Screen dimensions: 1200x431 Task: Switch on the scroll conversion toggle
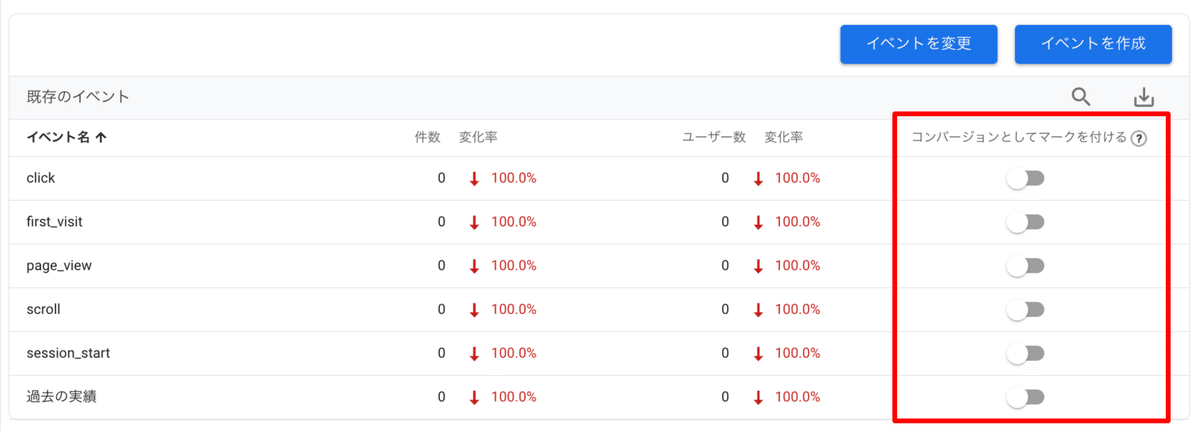(x=1025, y=310)
